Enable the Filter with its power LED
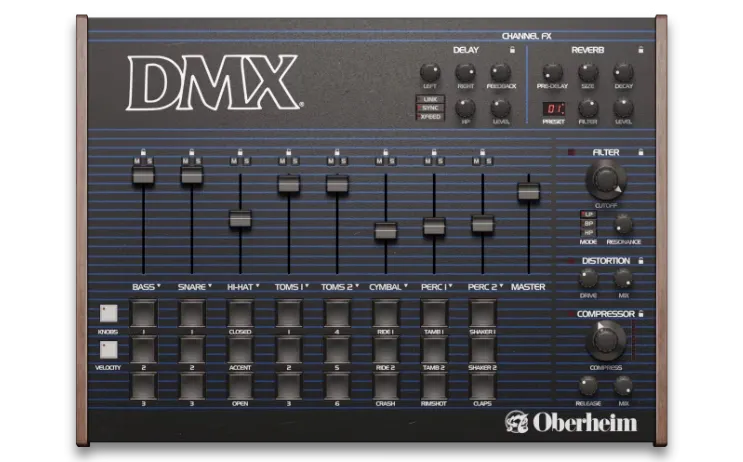 571,152
